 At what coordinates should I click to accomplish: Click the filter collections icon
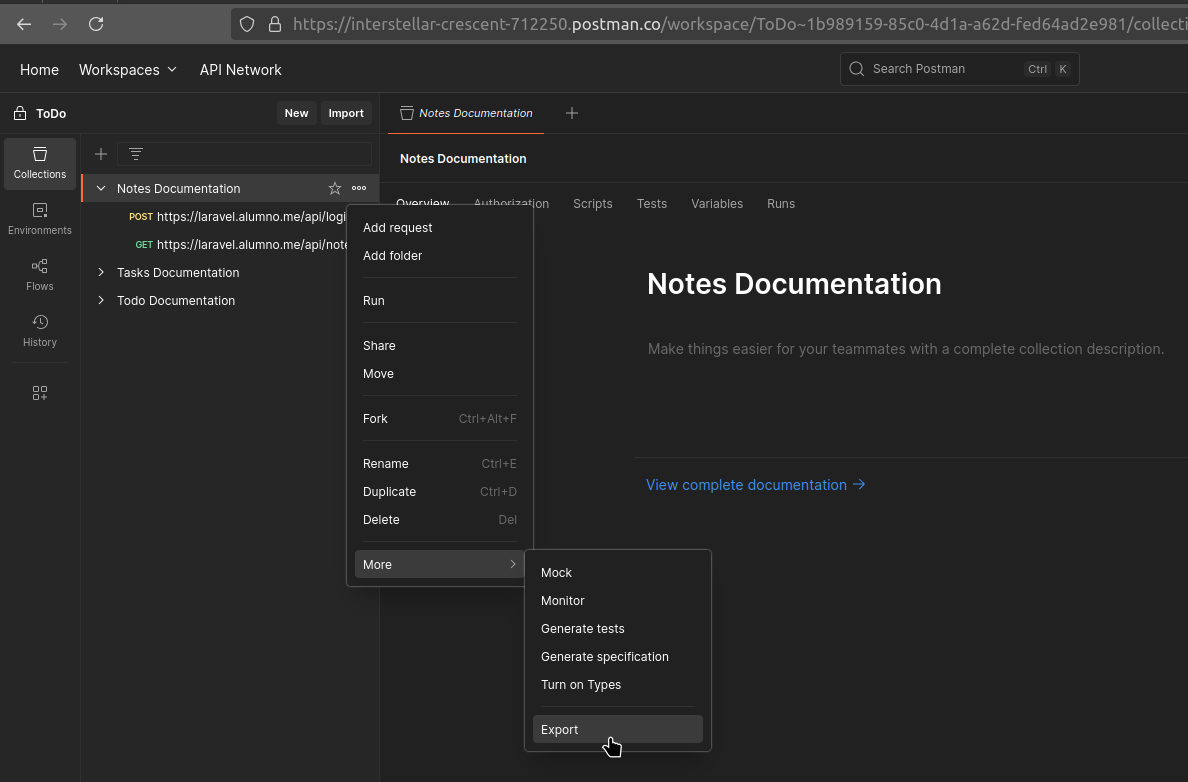(x=136, y=154)
